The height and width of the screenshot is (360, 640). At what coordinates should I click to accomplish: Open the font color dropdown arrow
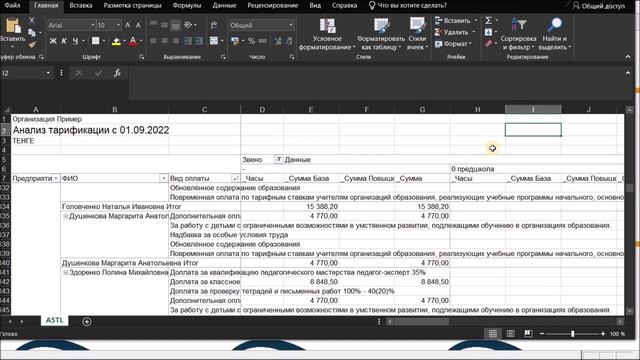pyautogui.click(x=141, y=41)
